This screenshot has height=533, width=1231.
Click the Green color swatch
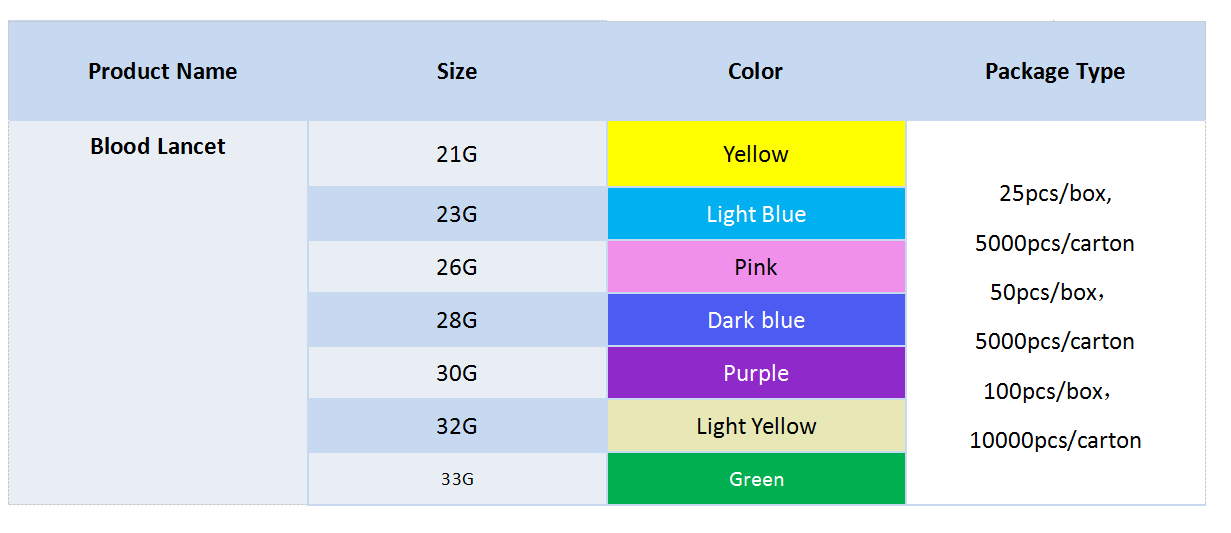pos(756,479)
